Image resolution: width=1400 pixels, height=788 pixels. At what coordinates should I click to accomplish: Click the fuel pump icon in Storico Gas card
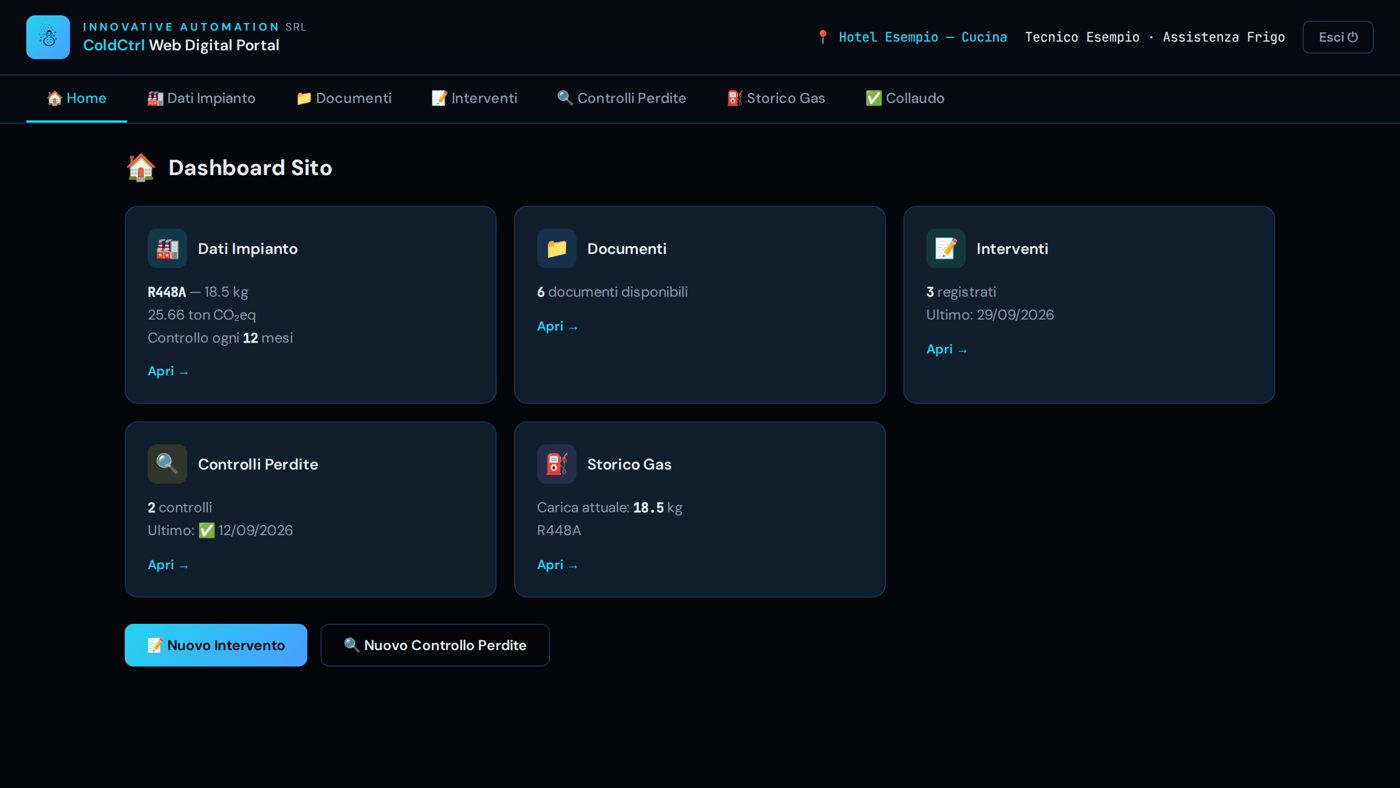point(556,464)
